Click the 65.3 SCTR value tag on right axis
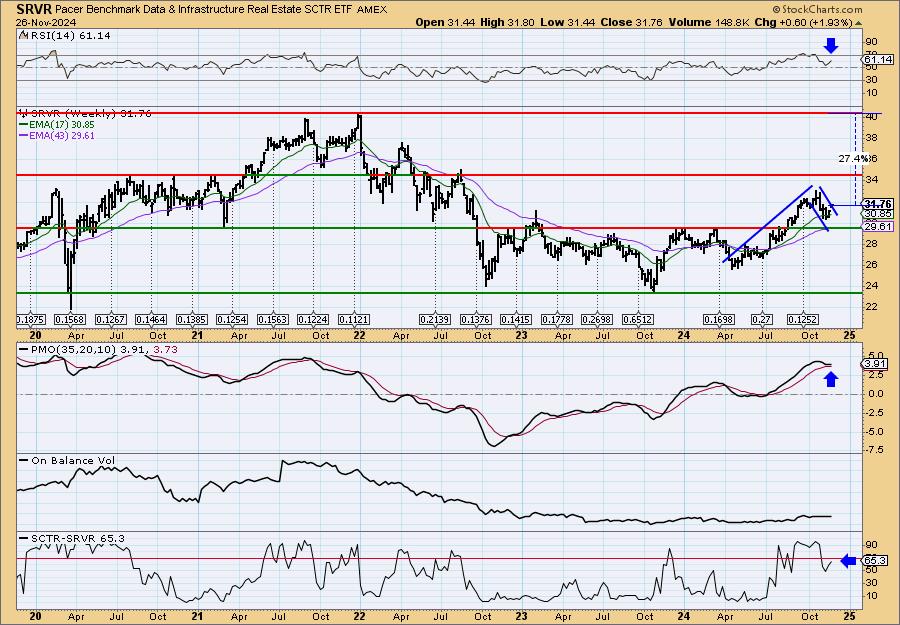The image size is (900, 625). click(875, 561)
